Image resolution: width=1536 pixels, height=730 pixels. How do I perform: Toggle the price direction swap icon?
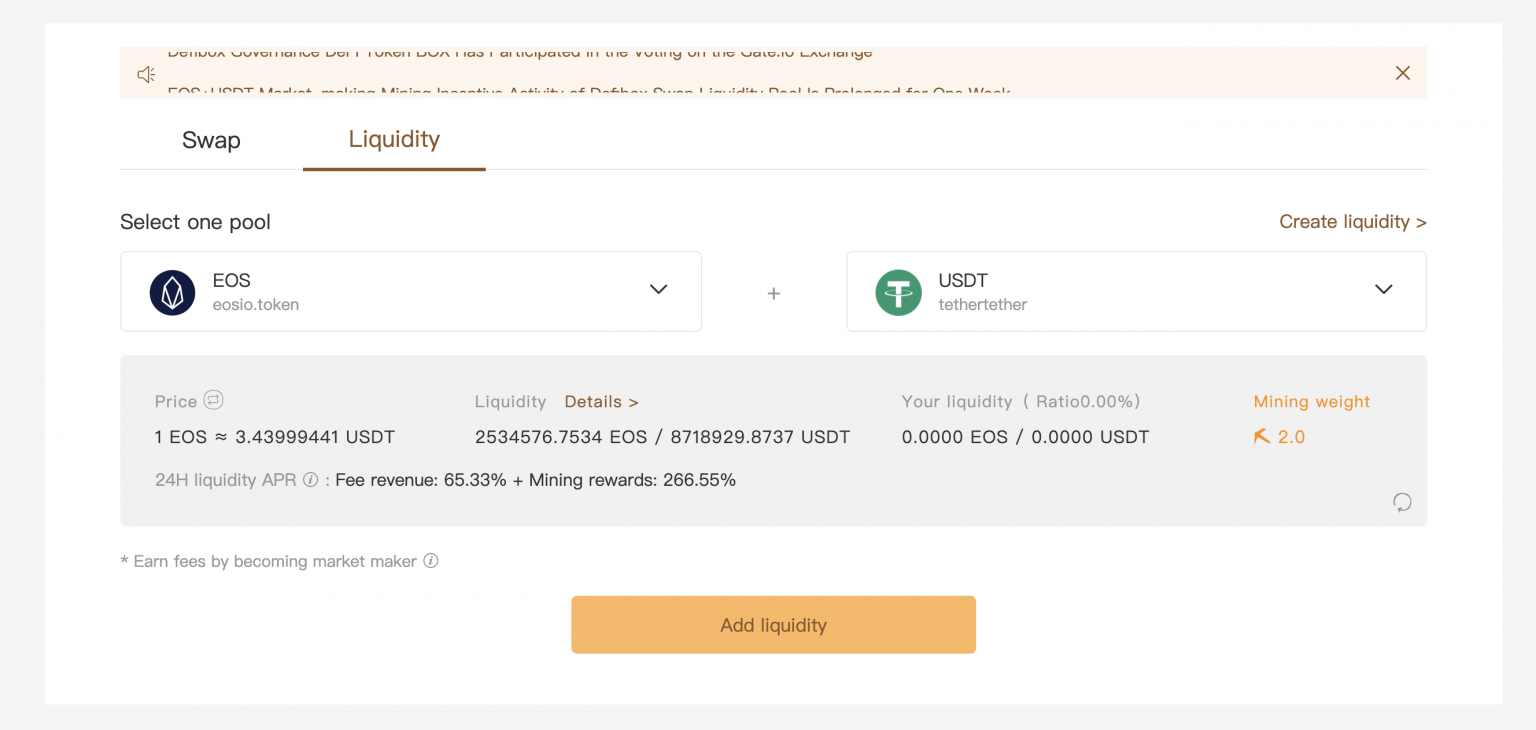point(213,400)
